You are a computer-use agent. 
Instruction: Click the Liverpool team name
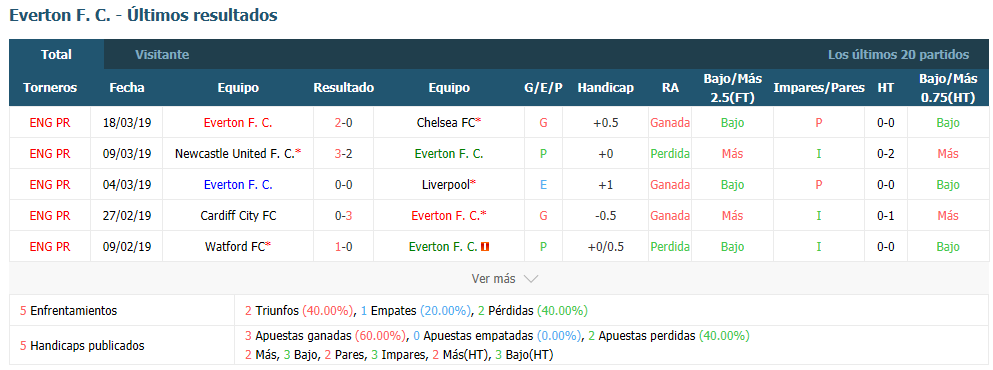(448, 184)
